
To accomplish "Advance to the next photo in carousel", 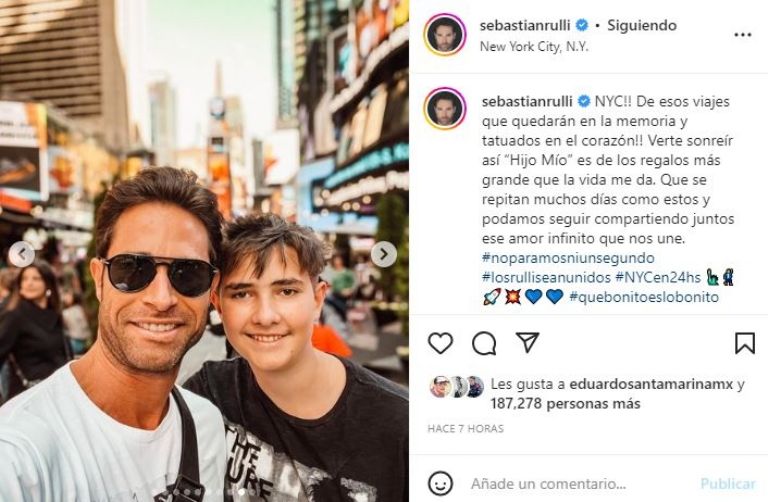I will point(384,254).
